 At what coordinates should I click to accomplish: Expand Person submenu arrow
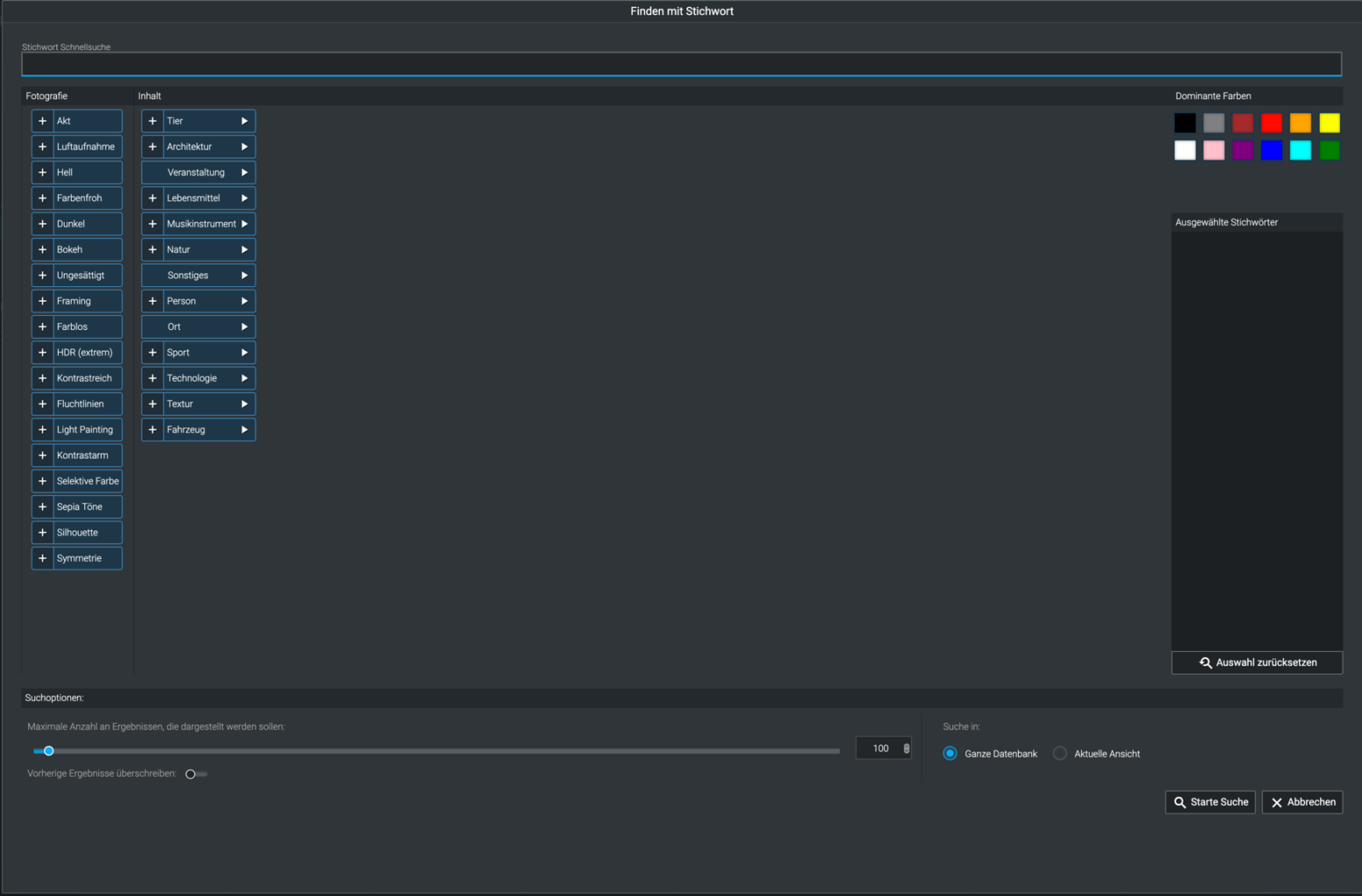tap(244, 301)
